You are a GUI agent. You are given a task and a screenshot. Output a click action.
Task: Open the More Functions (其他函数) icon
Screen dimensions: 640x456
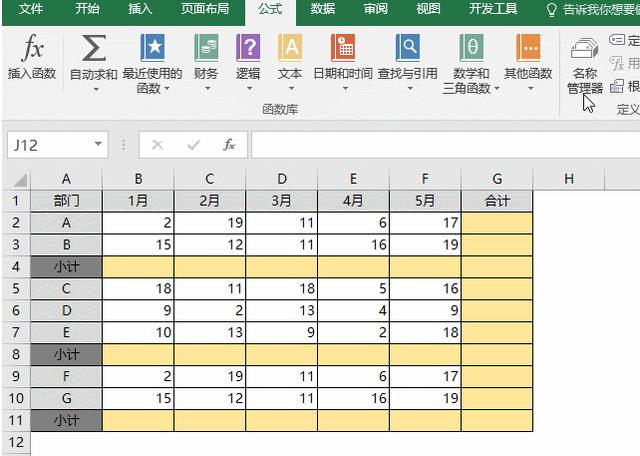[528, 48]
